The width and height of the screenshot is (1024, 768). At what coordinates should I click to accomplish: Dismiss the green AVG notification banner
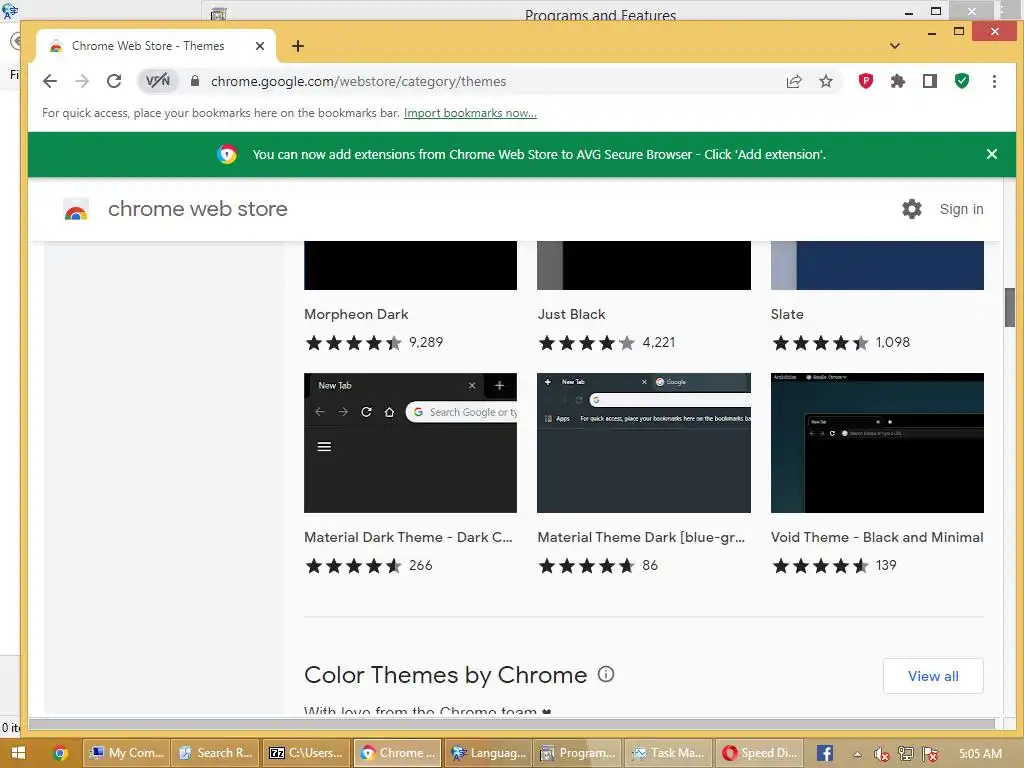pyautogui.click(x=991, y=154)
